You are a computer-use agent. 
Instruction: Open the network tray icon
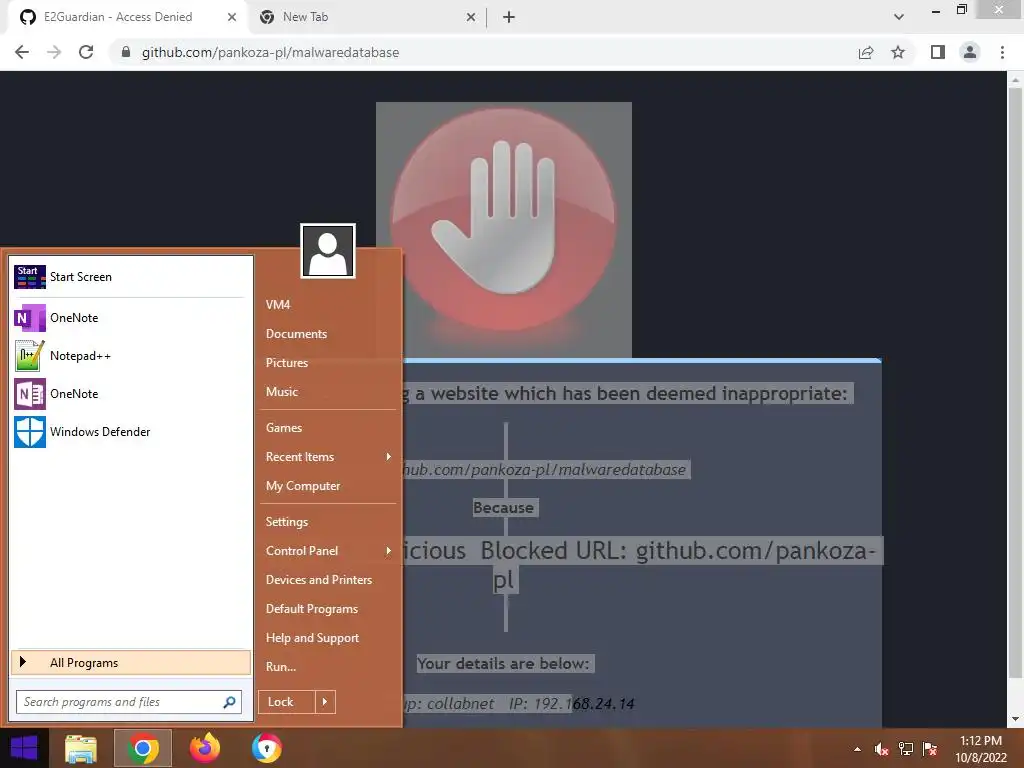pos(906,749)
